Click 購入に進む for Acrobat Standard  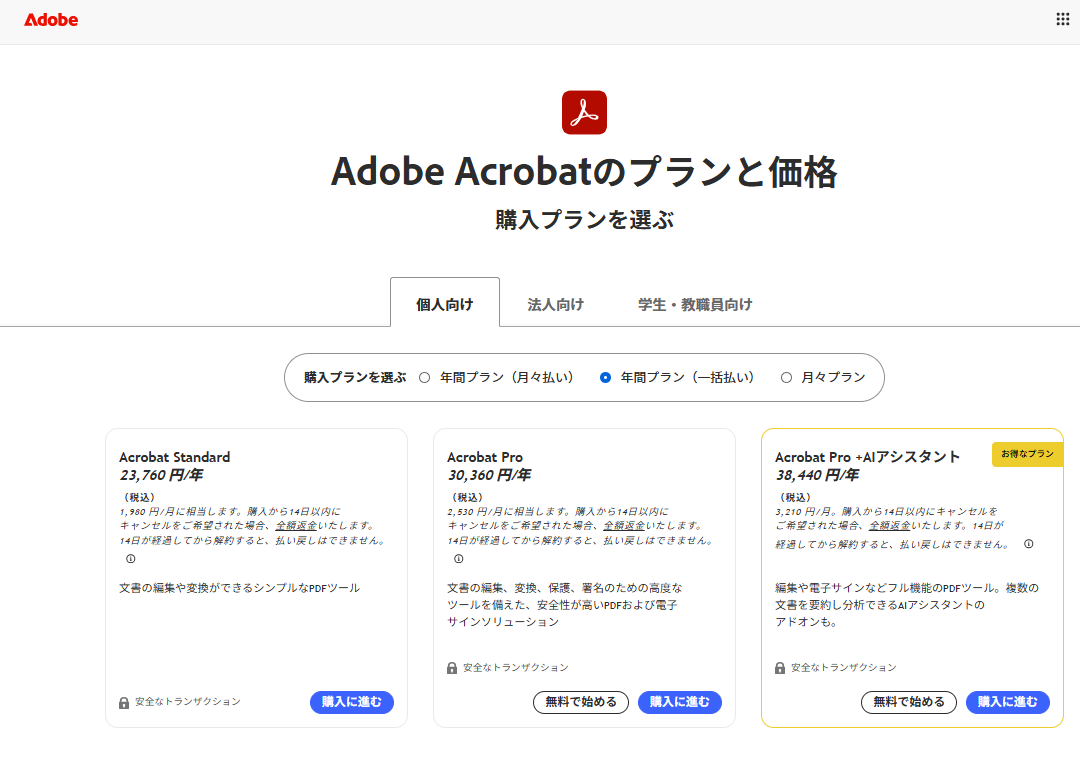pyautogui.click(x=352, y=702)
